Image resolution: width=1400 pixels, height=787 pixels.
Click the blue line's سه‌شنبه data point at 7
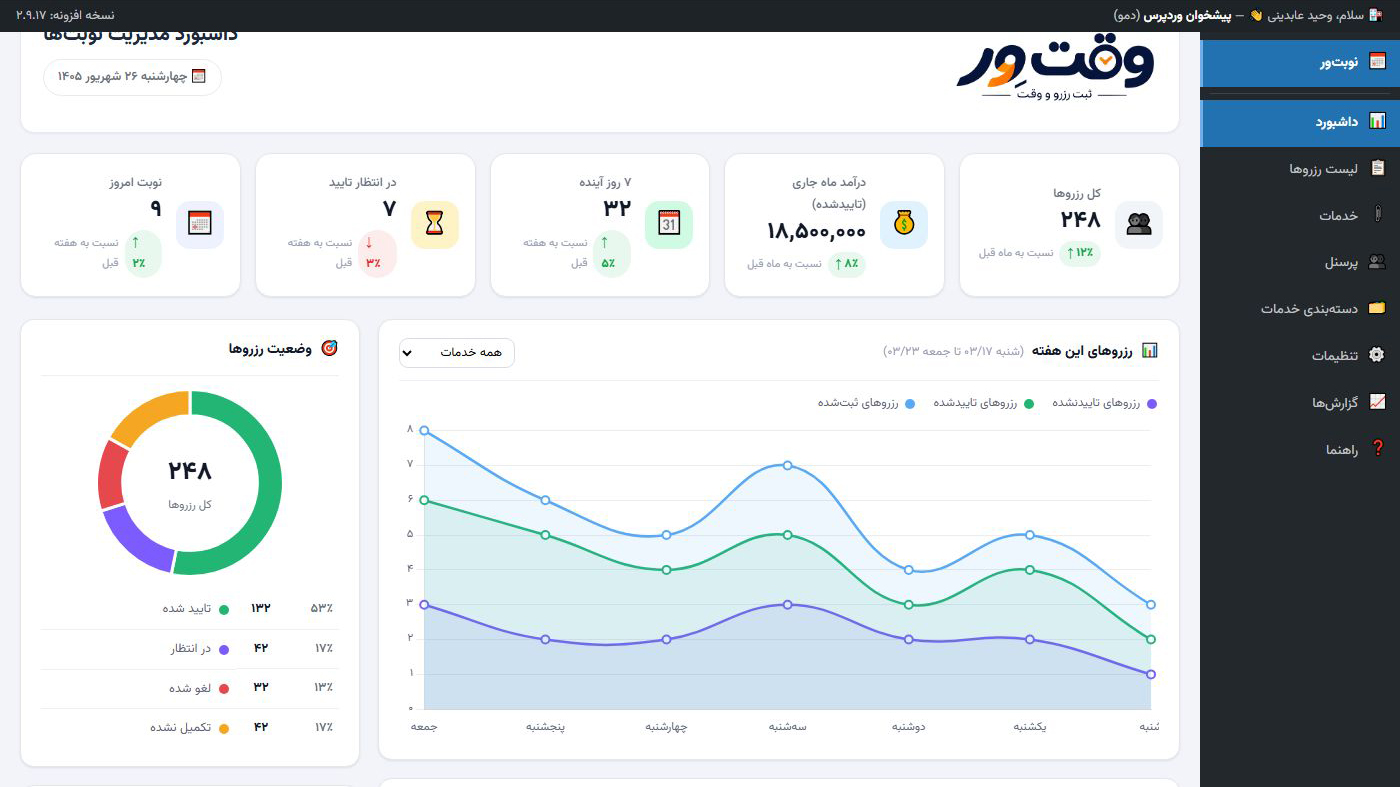pyautogui.click(x=788, y=465)
